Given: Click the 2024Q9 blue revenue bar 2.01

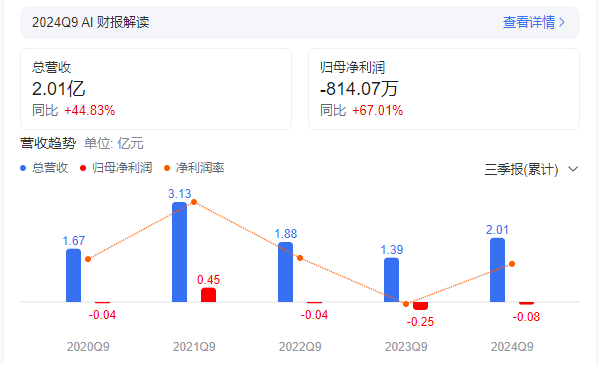Looking at the screenshot, I should [497, 270].
